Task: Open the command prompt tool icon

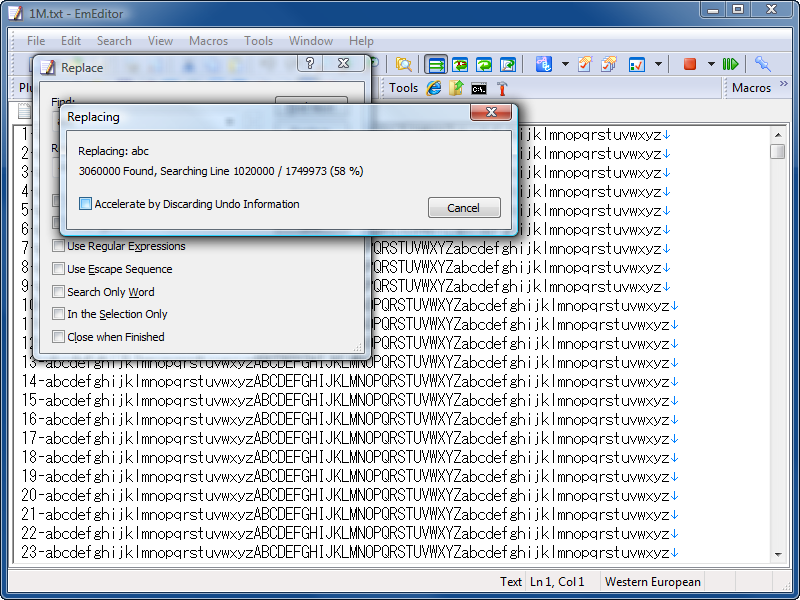Action: (x=479, y=89)
